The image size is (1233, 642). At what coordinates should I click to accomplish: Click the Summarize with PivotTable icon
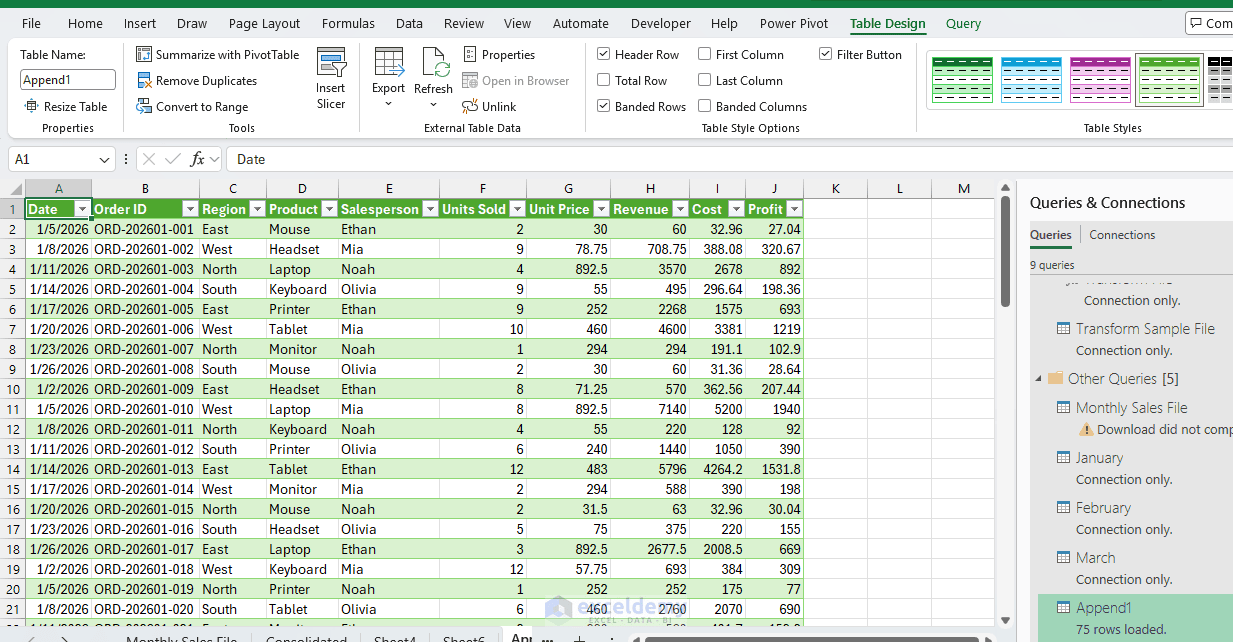click(x=144, y=55)
